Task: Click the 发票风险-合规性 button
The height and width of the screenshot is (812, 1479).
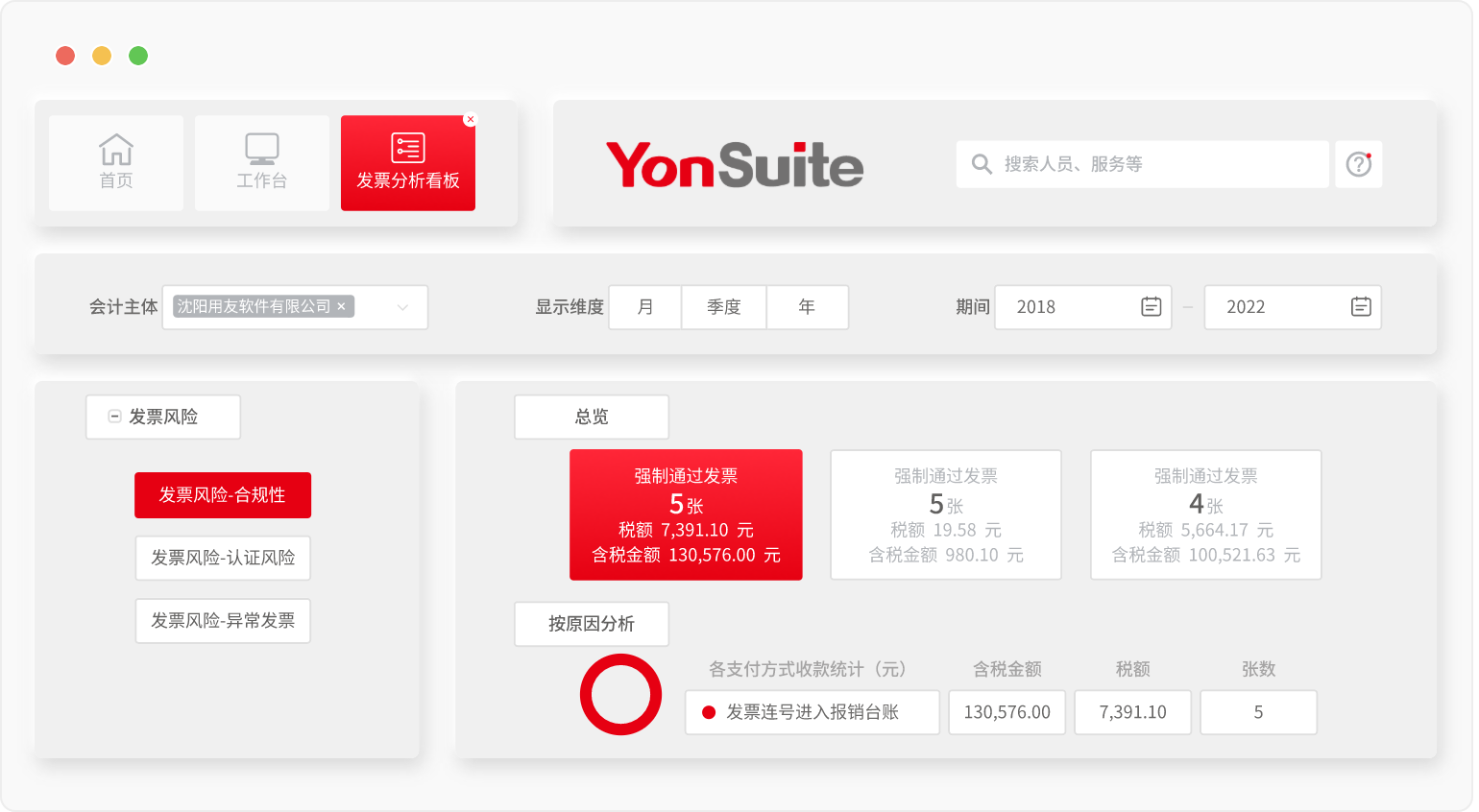Action: pos(223,495)
